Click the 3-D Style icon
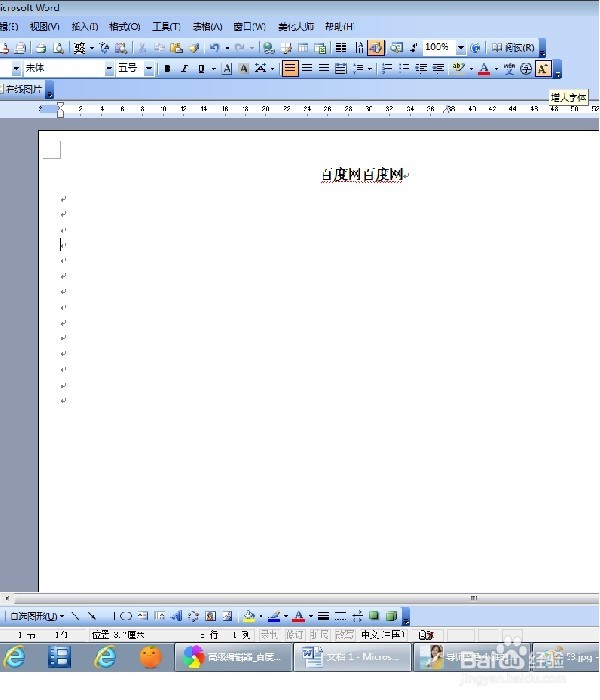600x700 pixels. (x=391, y=616)
